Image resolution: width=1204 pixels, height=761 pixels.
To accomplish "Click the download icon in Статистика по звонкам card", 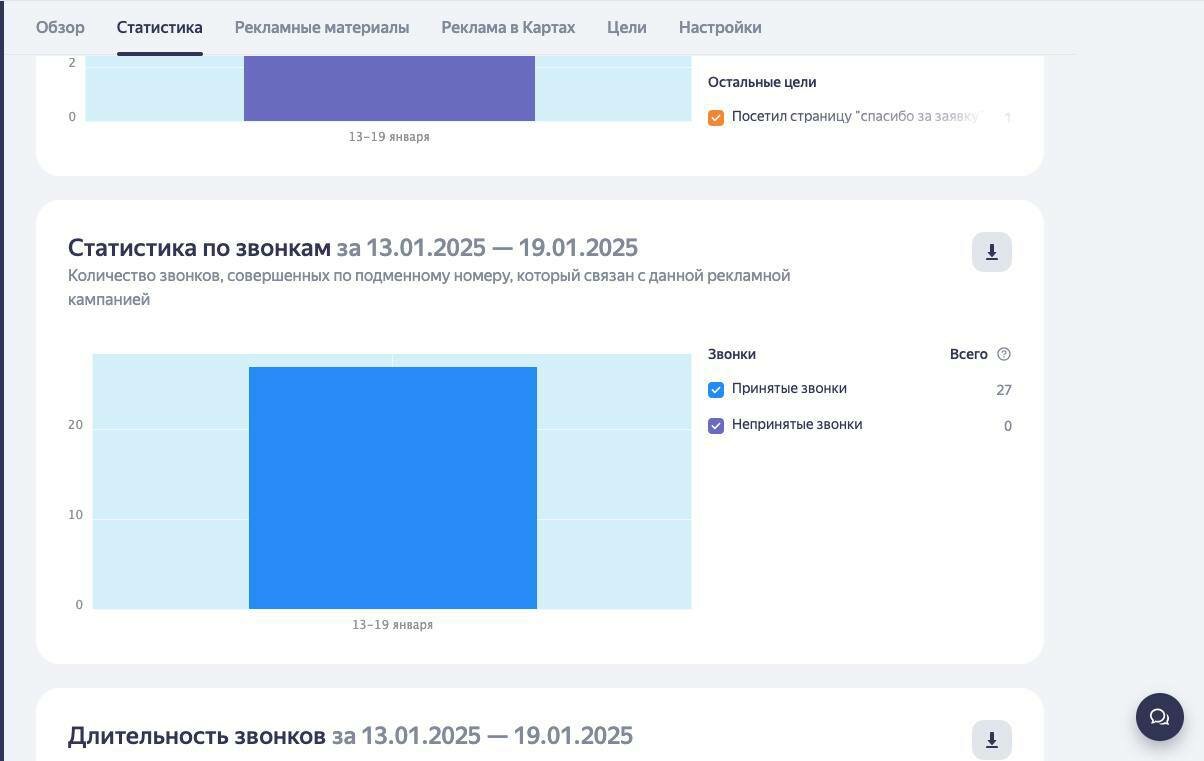I will point(991,251).
